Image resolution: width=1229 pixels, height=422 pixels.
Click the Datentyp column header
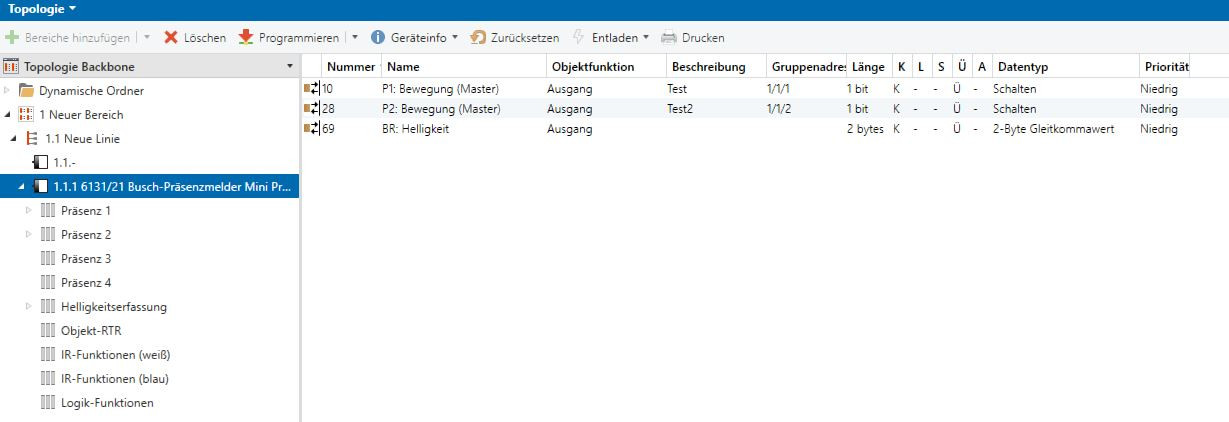click(x=1020, y=67)
